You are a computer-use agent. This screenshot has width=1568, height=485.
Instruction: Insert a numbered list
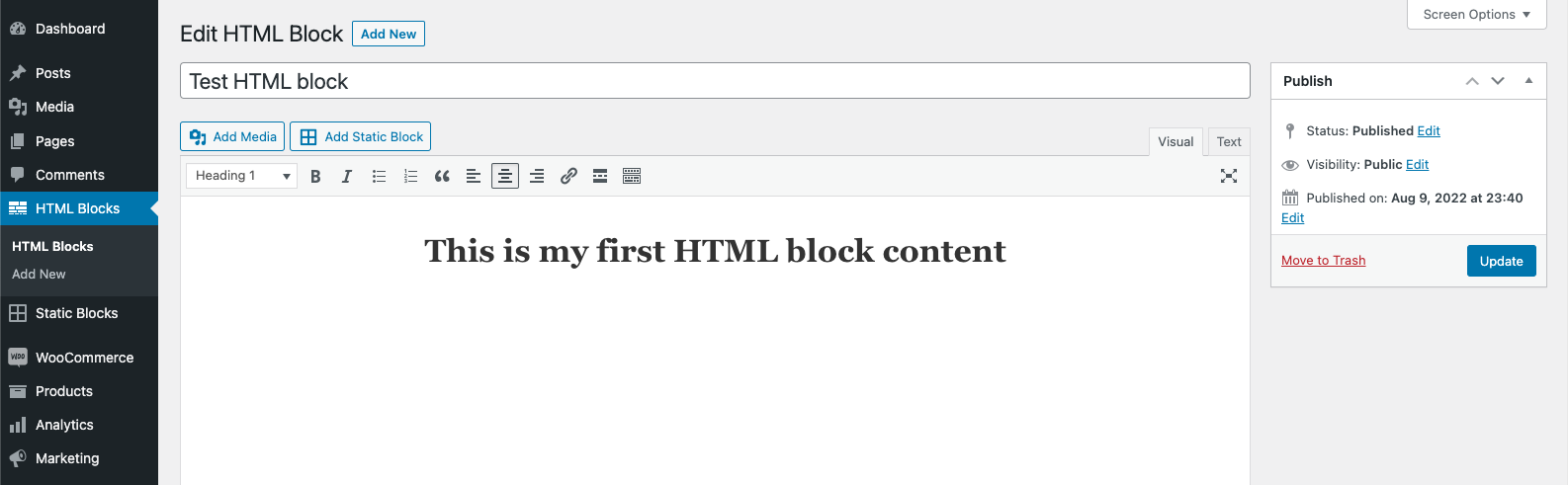coord(410,176)
